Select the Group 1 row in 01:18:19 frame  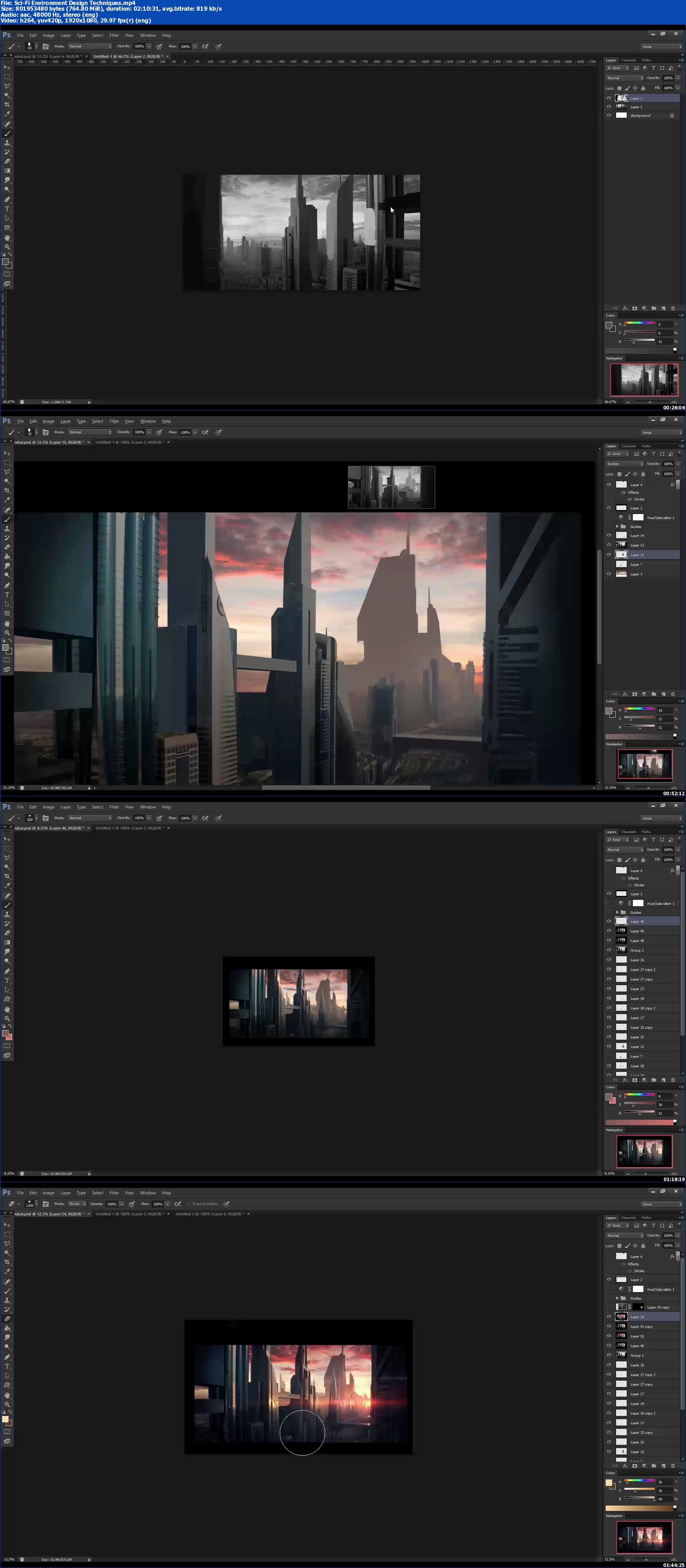642,950
